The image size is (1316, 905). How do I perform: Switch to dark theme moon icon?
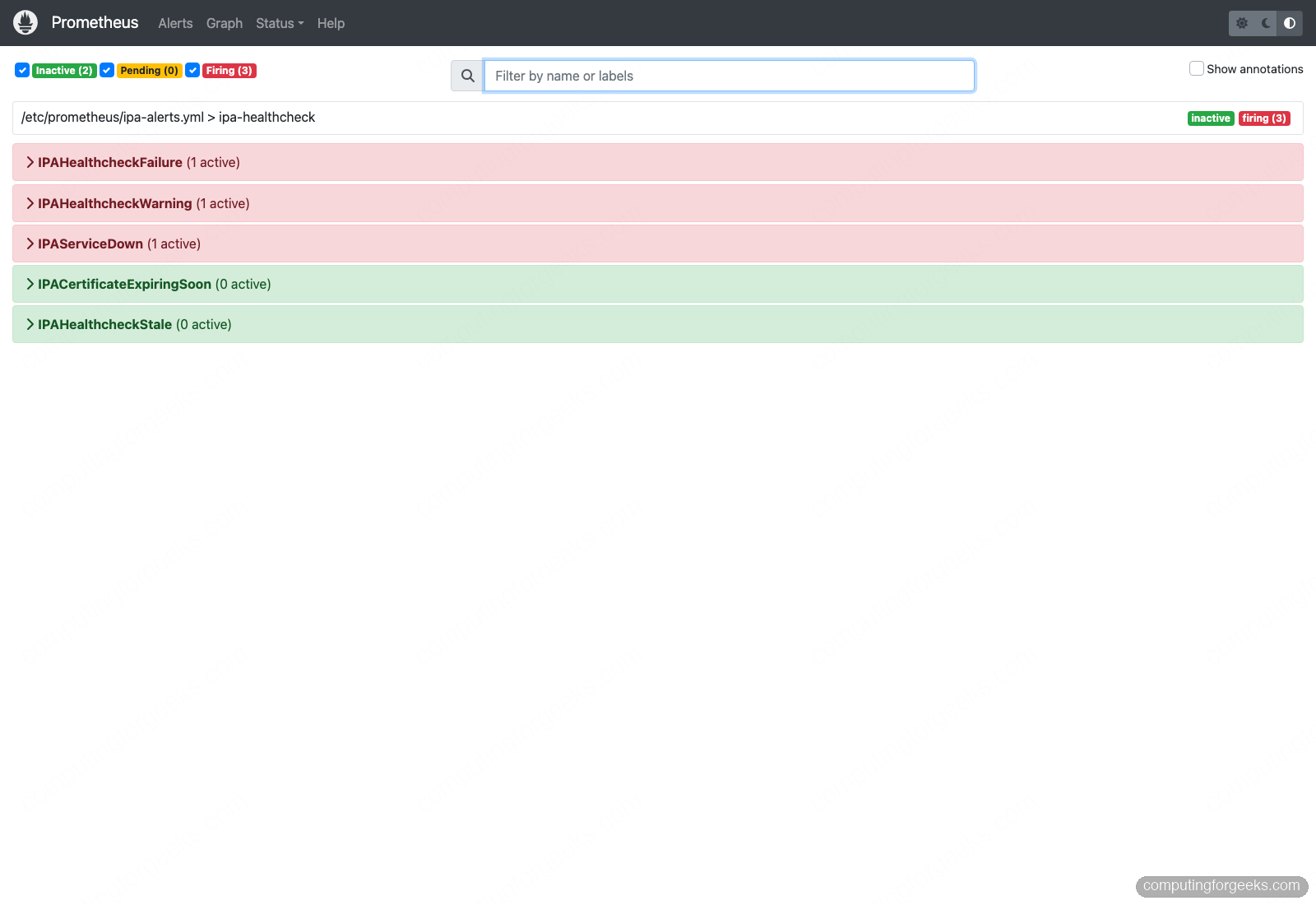1266,23
